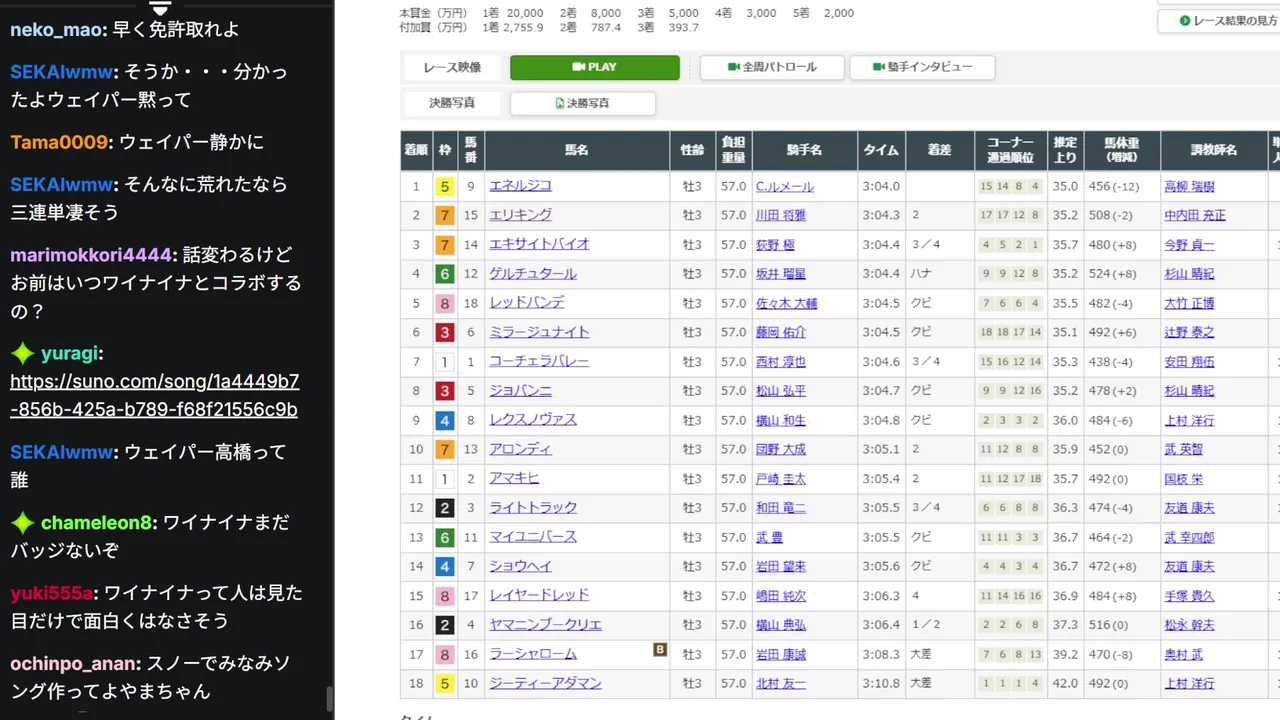Open horse ヤマニンブークリエ's page
This screenshot has height=720, width=1280.
(545, 624)
